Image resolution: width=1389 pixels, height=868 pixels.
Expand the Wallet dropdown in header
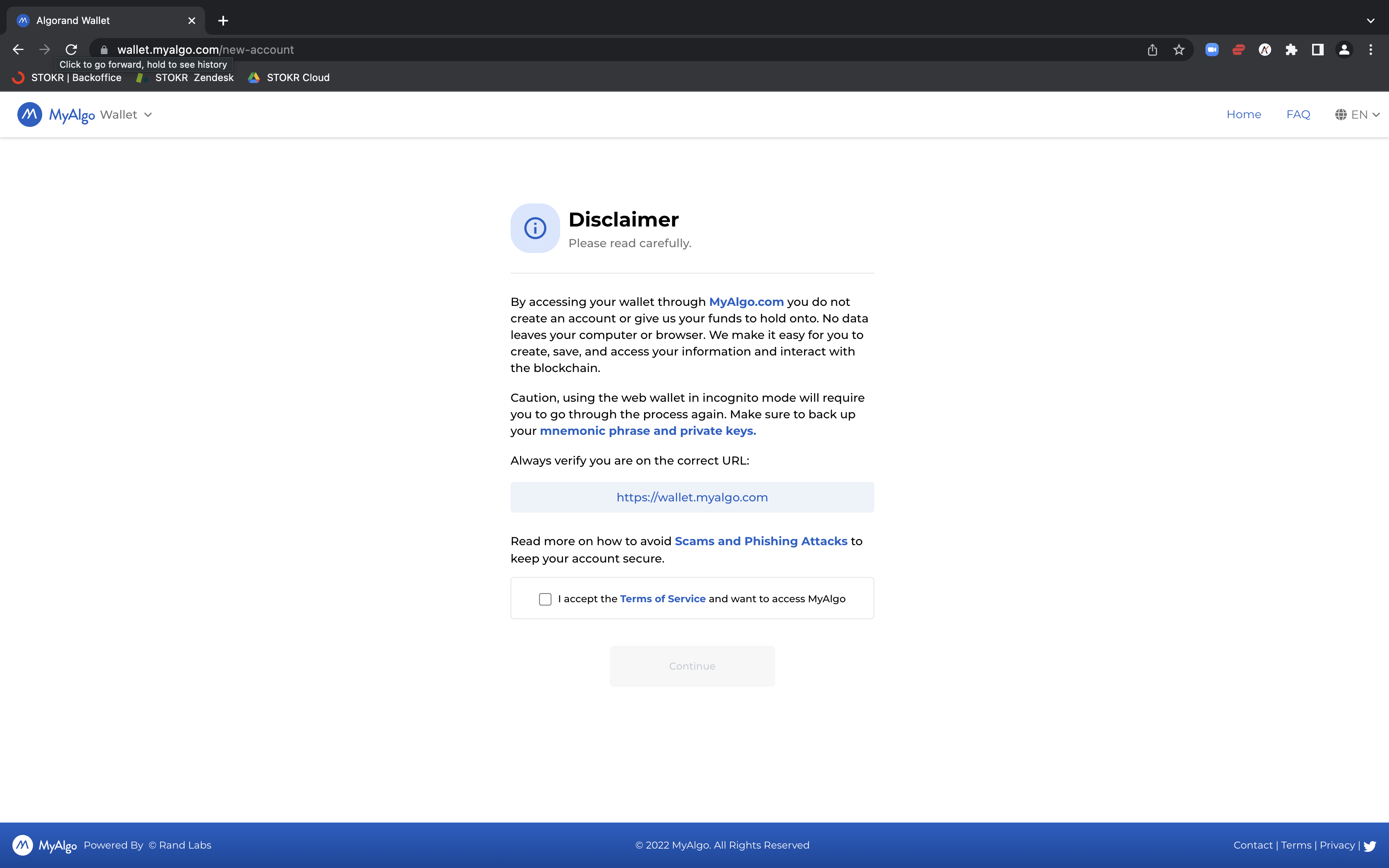(x=126, y=114)
